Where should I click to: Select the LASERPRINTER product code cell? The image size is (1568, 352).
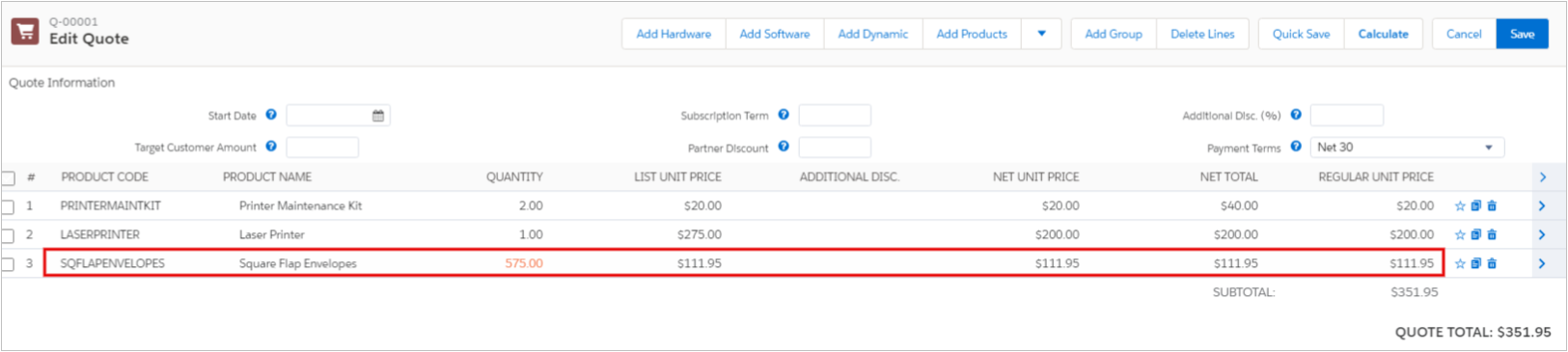point(100,234)
